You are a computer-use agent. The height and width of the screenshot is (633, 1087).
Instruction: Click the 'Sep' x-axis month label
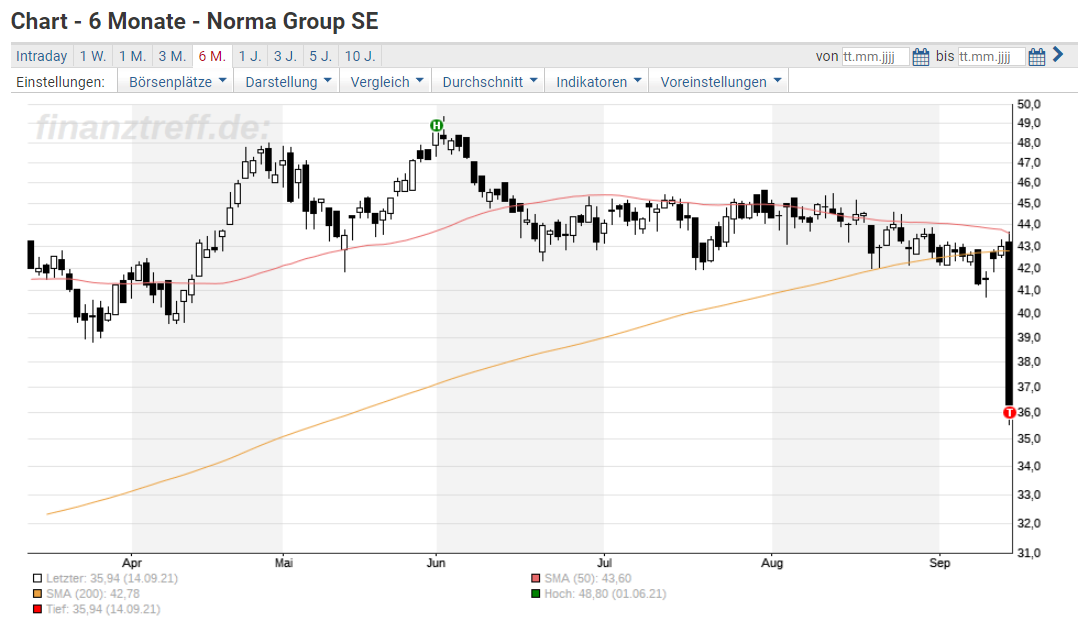pyautogui.click(x=939, y=563)
